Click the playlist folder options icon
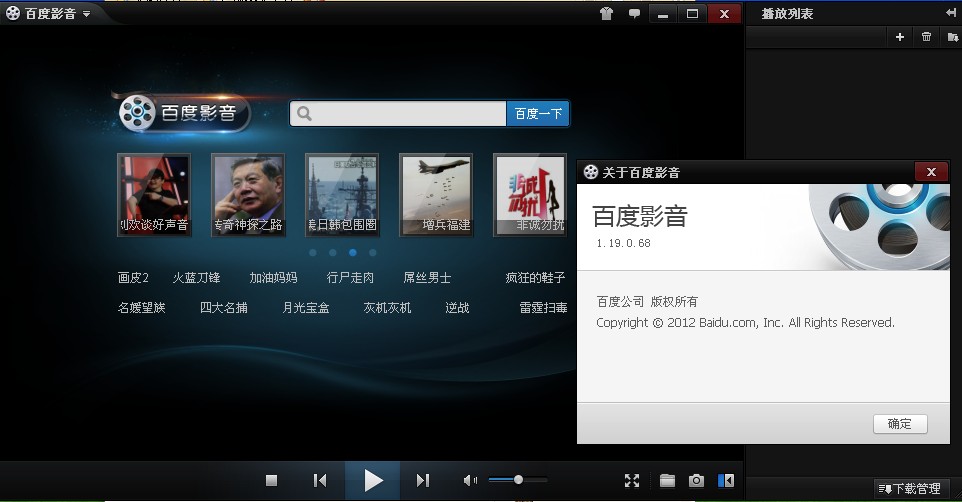 pyautogui.click(x=953, y=37)
